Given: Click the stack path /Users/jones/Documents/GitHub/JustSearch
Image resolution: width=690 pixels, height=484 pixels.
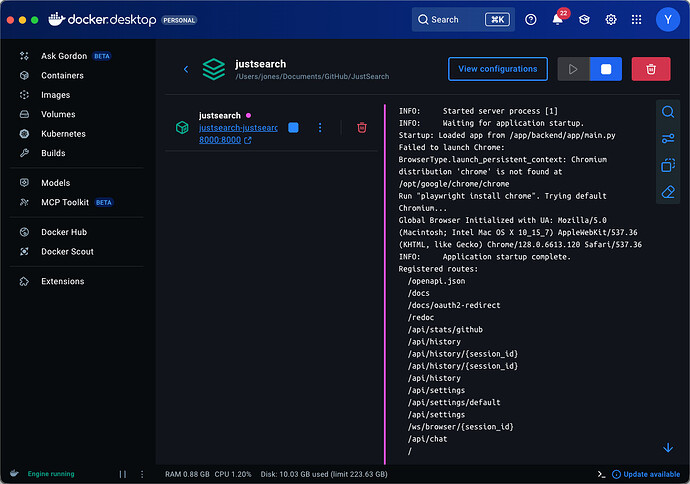Looking at the screenshot, I should pos(312,77).
